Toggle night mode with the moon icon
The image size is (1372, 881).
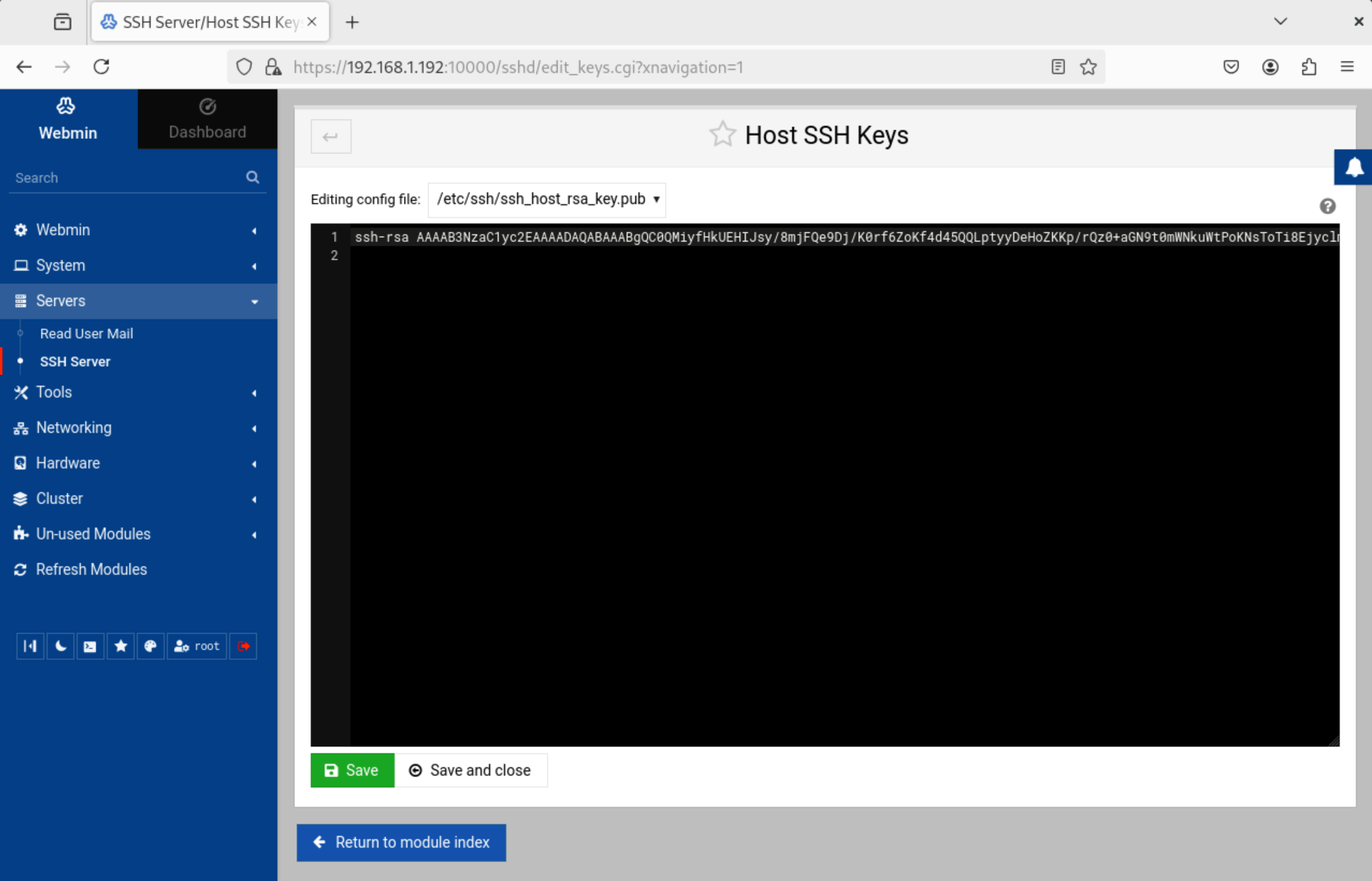(60, 645)
